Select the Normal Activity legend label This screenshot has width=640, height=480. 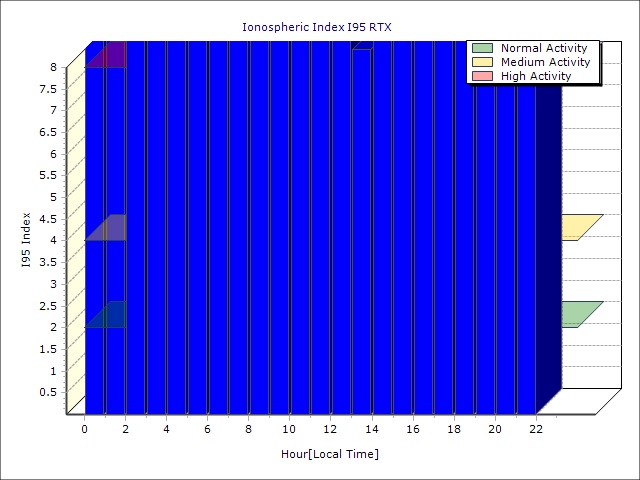coord(544,48)
